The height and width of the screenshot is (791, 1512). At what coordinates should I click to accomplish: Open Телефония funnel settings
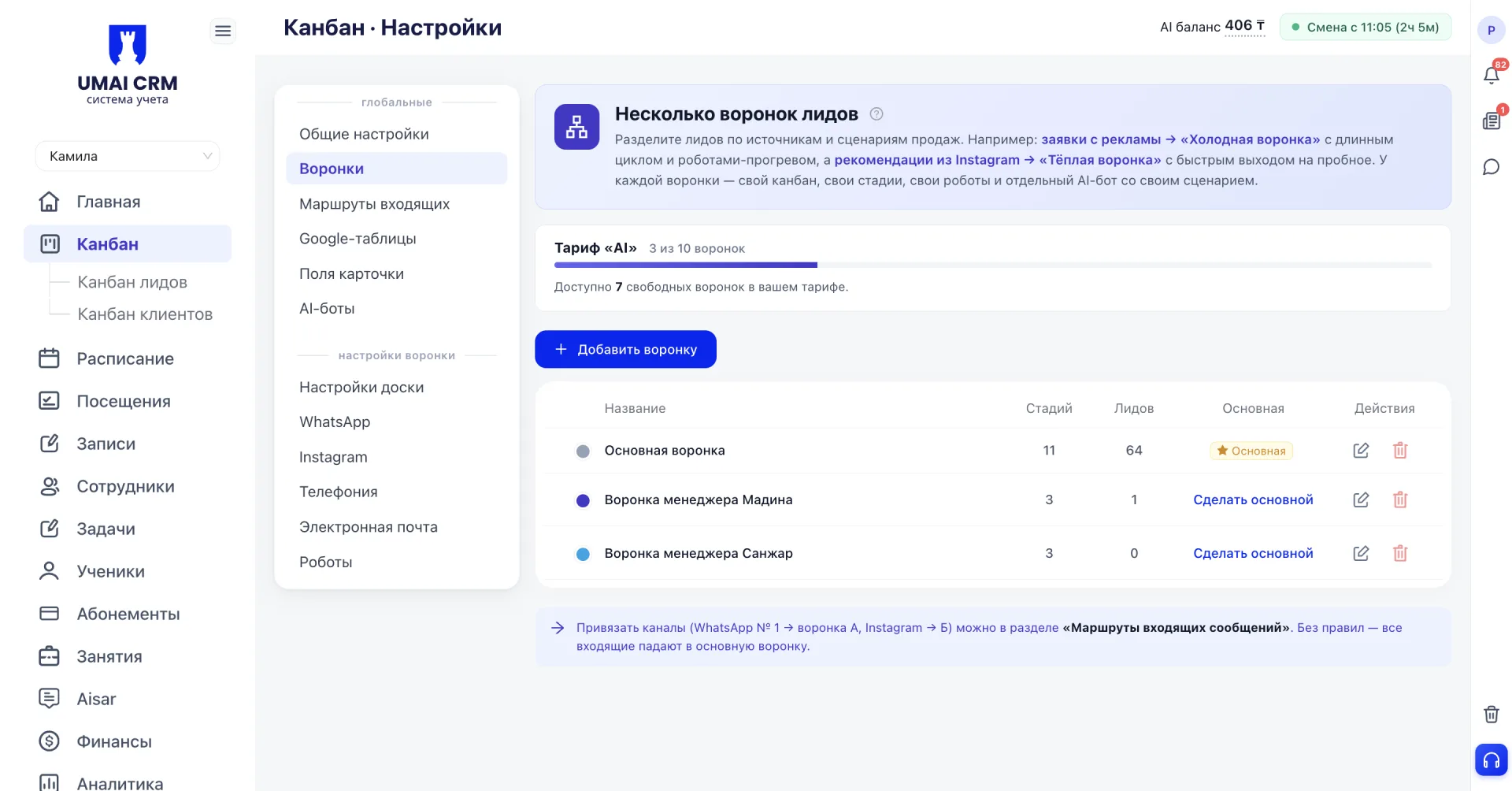(396, 492)
